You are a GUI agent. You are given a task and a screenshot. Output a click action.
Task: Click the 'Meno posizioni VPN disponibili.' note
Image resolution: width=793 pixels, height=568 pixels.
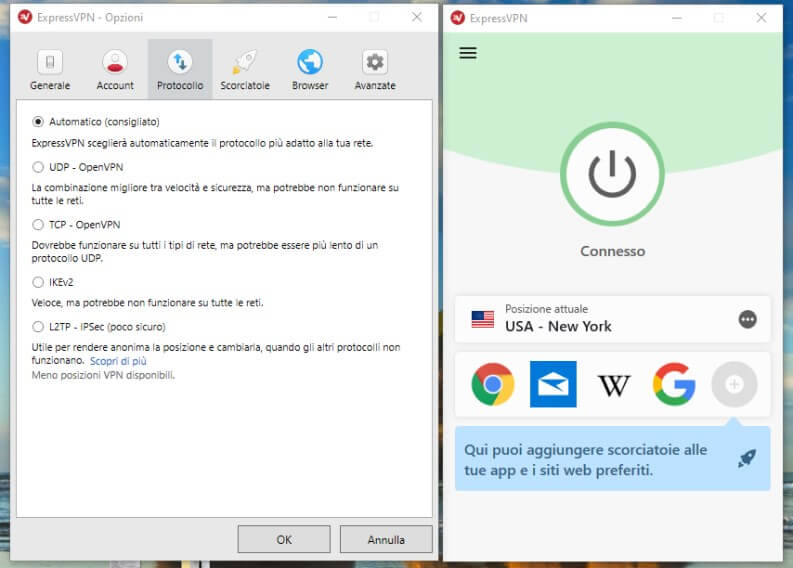click(x=103, y=375)
